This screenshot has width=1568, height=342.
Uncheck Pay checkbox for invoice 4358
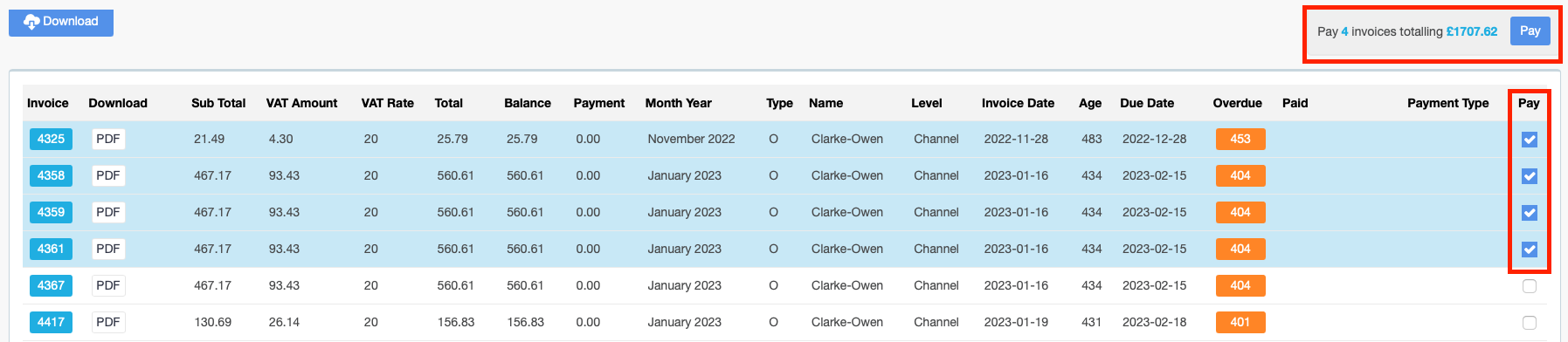click(x=1530, y=176)
